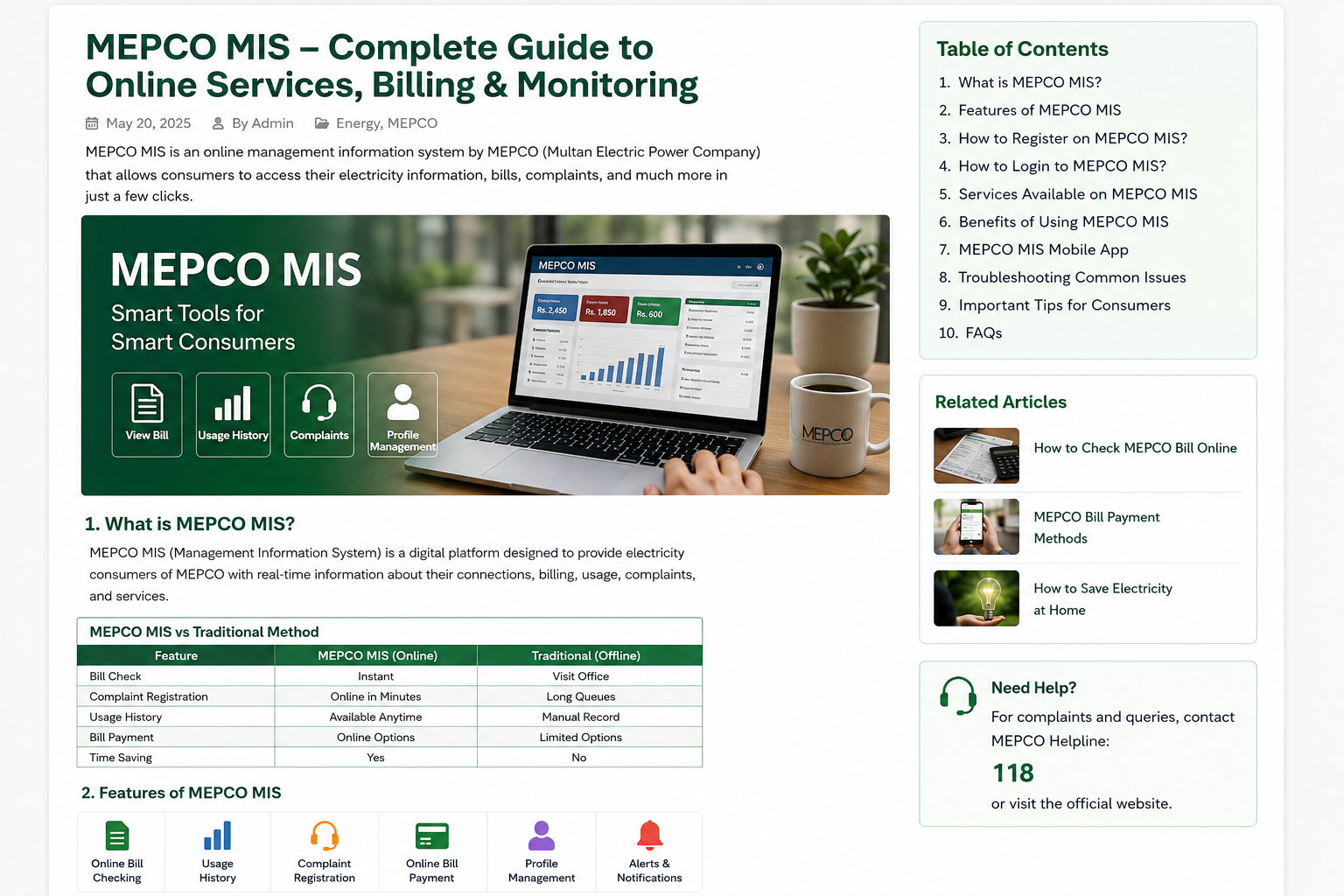Go to 'How to Login to MEPCO MIS?'

pos(1062,166)
